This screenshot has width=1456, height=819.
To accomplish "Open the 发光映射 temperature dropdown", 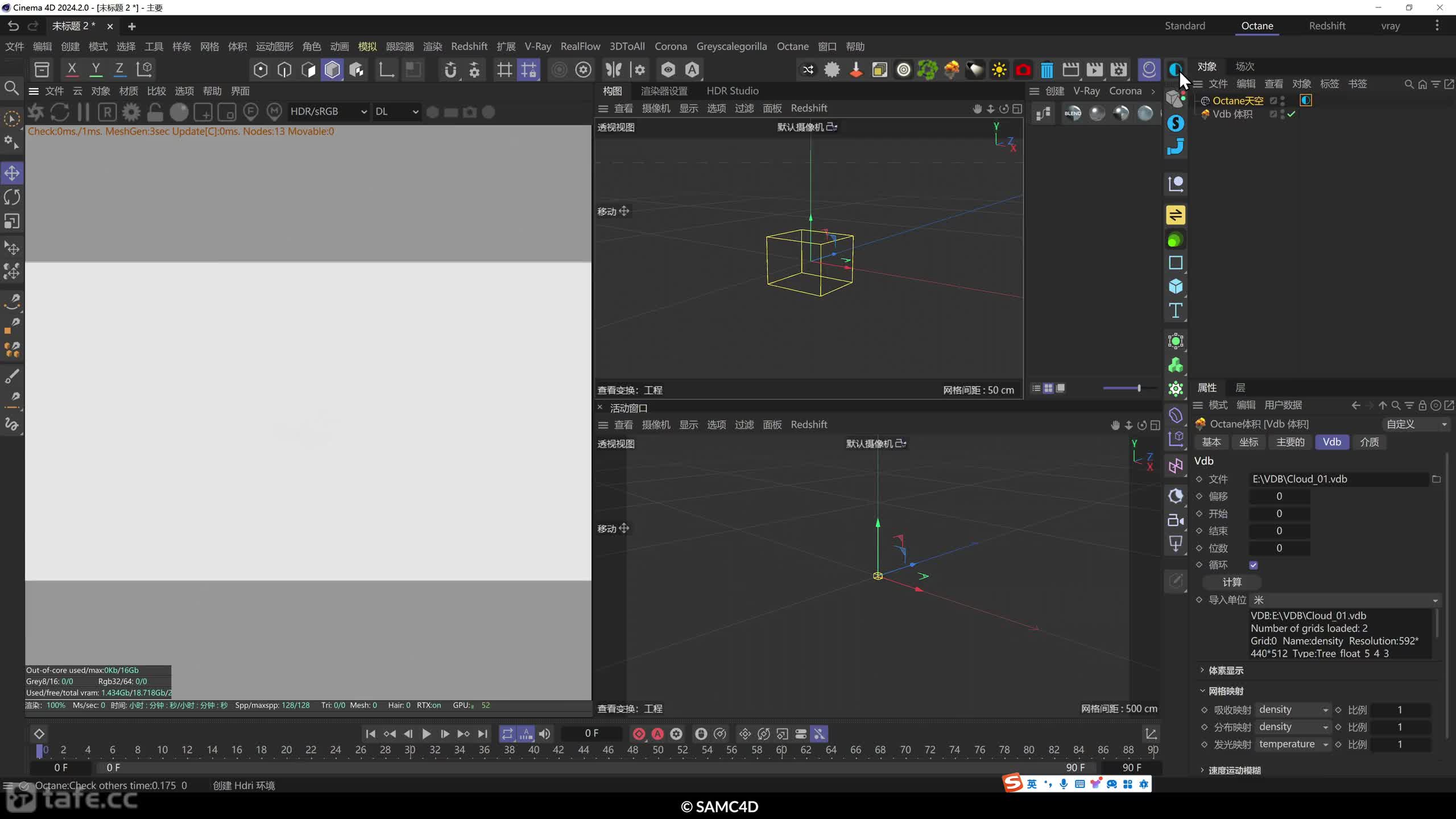I will point(1293,744).
